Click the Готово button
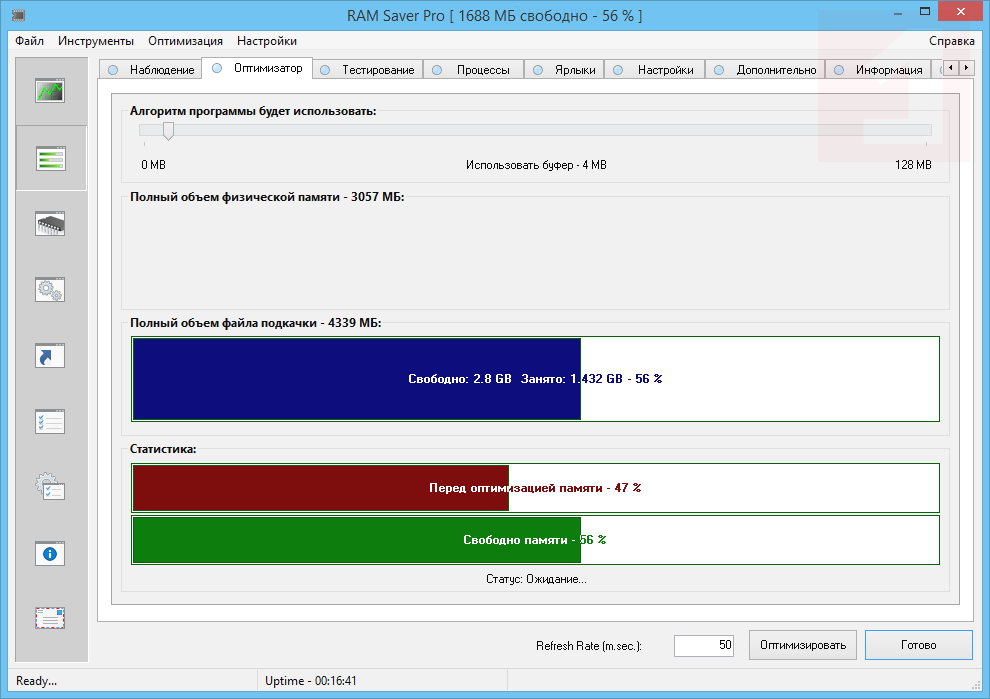Viewport: 990px width, 699px height. (x=919, y=645)
